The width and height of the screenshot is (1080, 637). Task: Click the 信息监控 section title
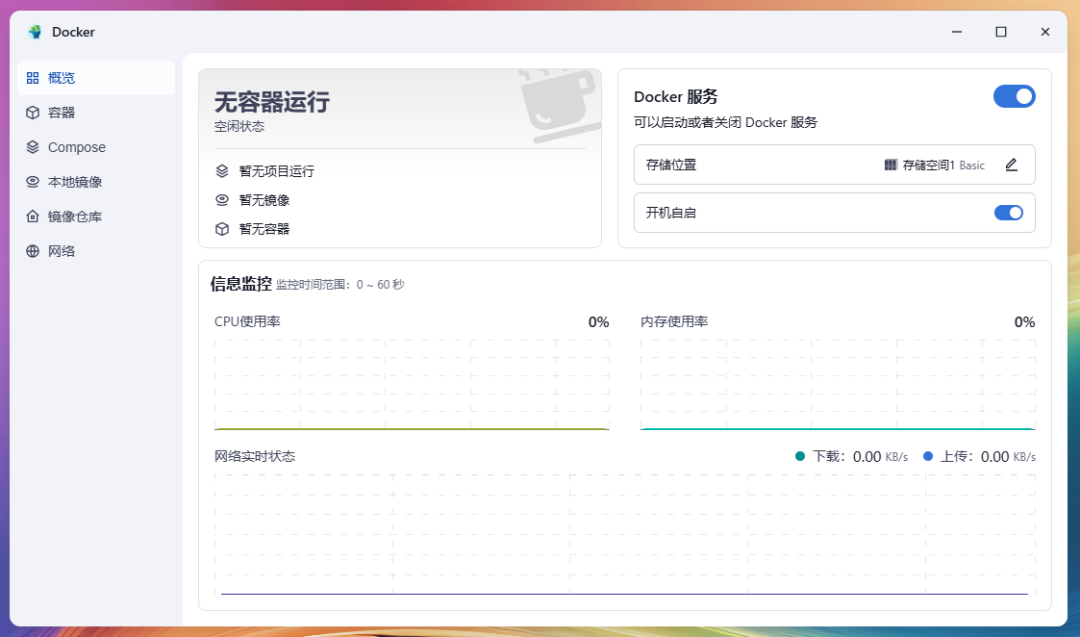[240, 284]
